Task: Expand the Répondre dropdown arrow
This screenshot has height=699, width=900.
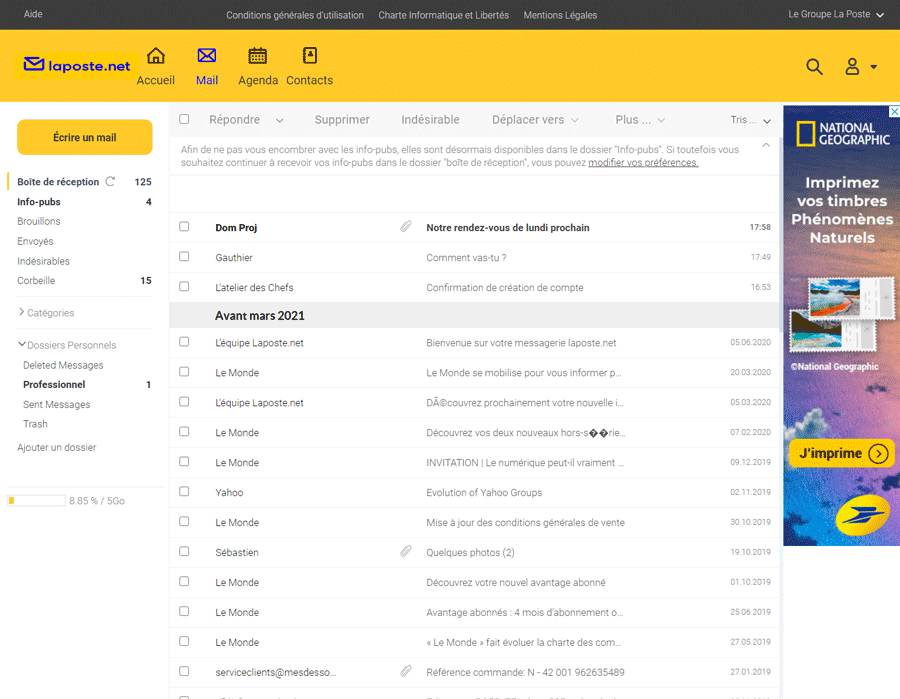Action: 280,120
